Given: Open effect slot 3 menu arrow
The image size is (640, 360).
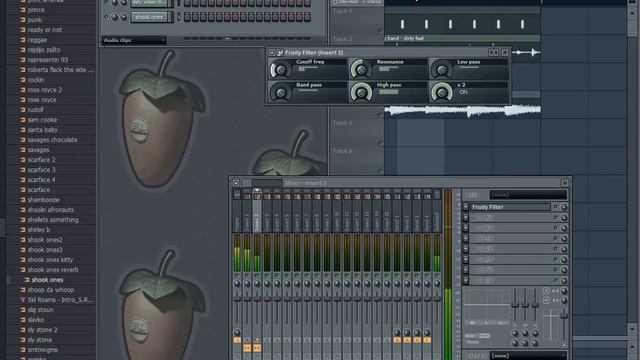Looking at the screenshot, I should pyautogui.click(x=466, y=228).
